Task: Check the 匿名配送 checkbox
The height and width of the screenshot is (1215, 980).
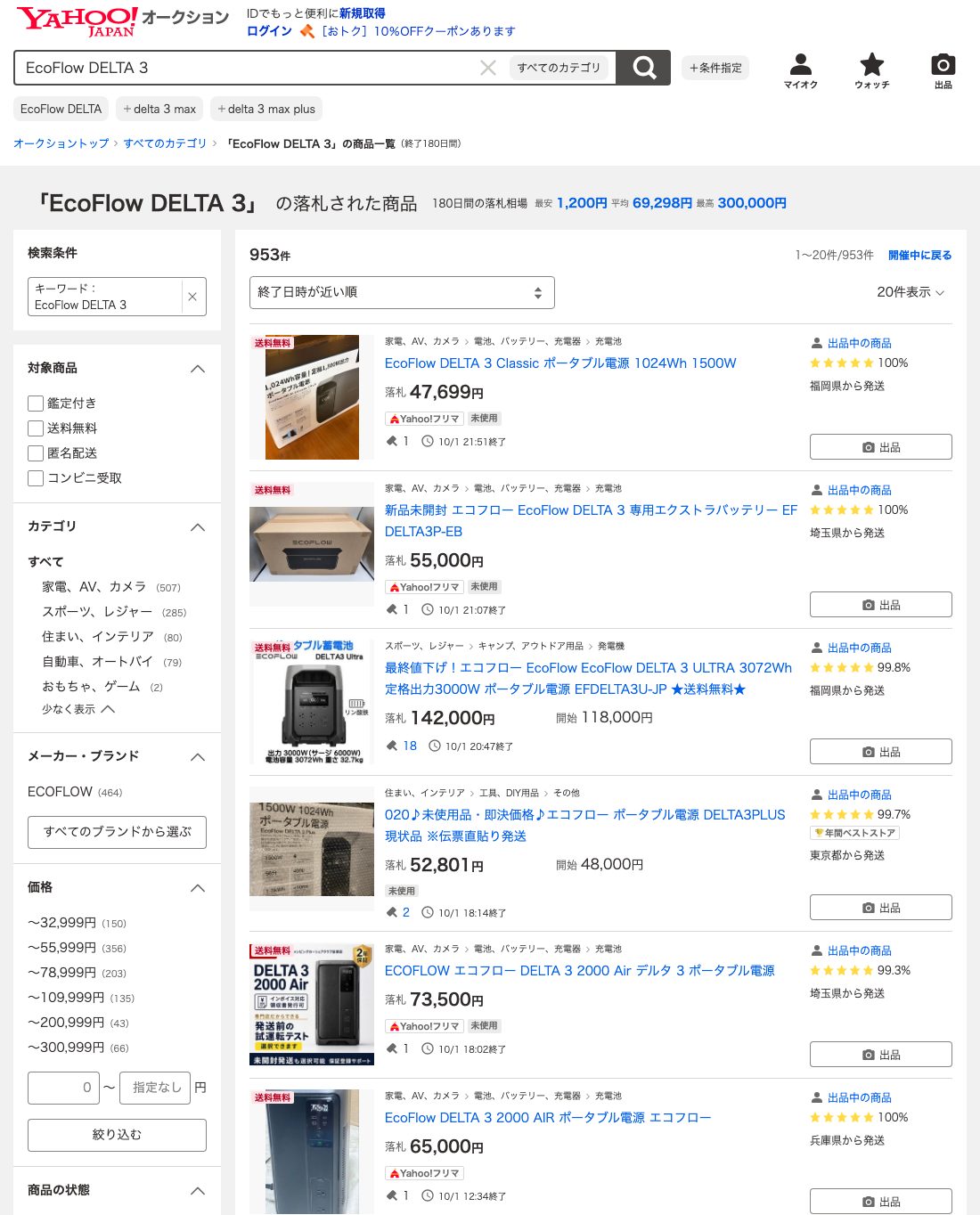Action: tap(36, 453)
